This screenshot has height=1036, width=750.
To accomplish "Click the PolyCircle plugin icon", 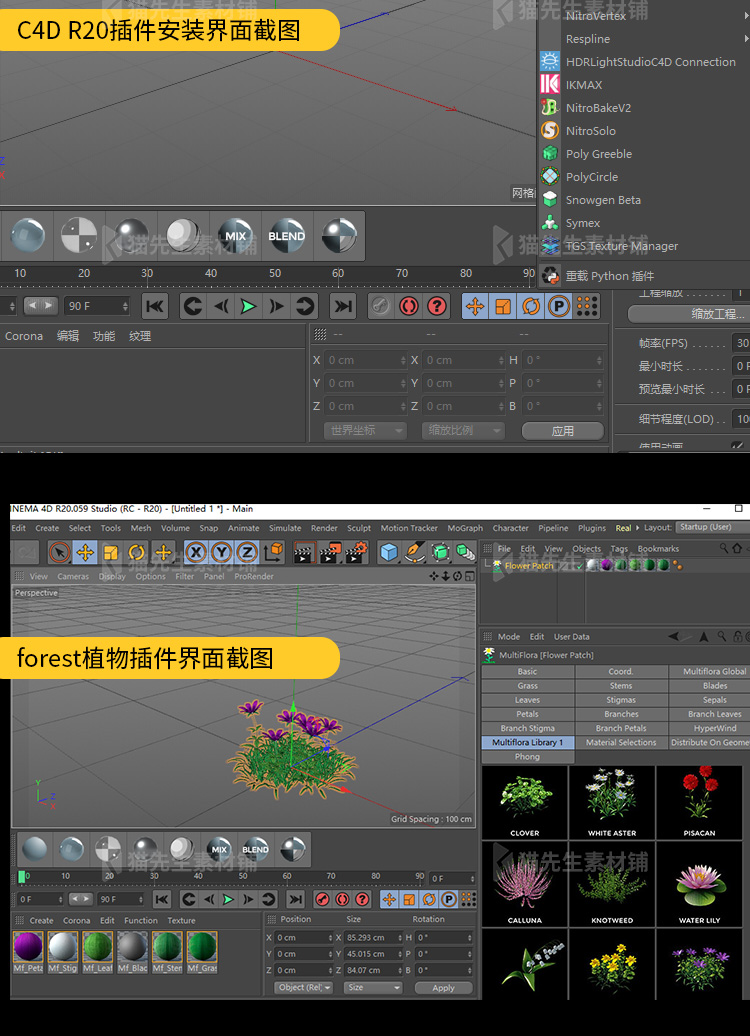I will coord(550,176).
